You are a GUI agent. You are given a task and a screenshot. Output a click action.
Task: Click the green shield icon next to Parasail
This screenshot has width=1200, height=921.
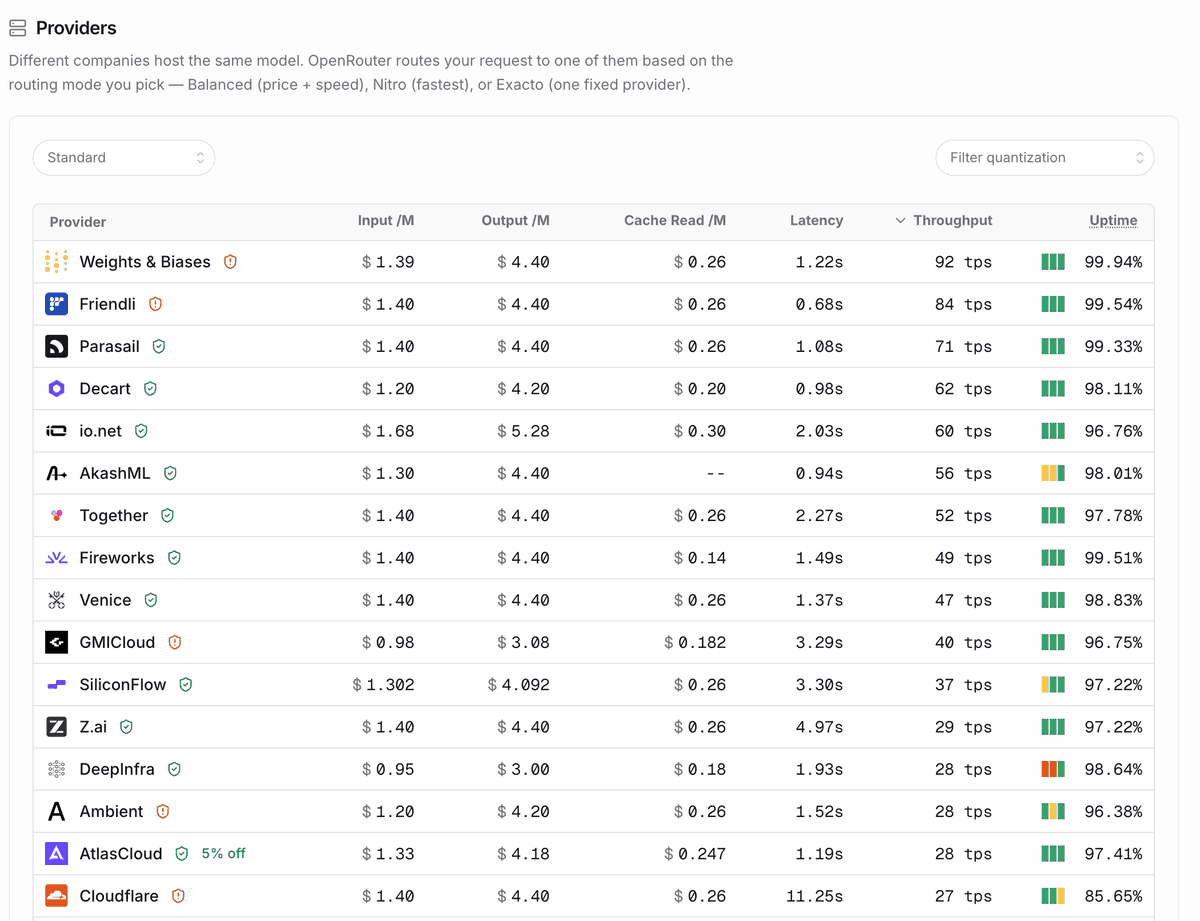pyautogui.click(x=159, y=346)
